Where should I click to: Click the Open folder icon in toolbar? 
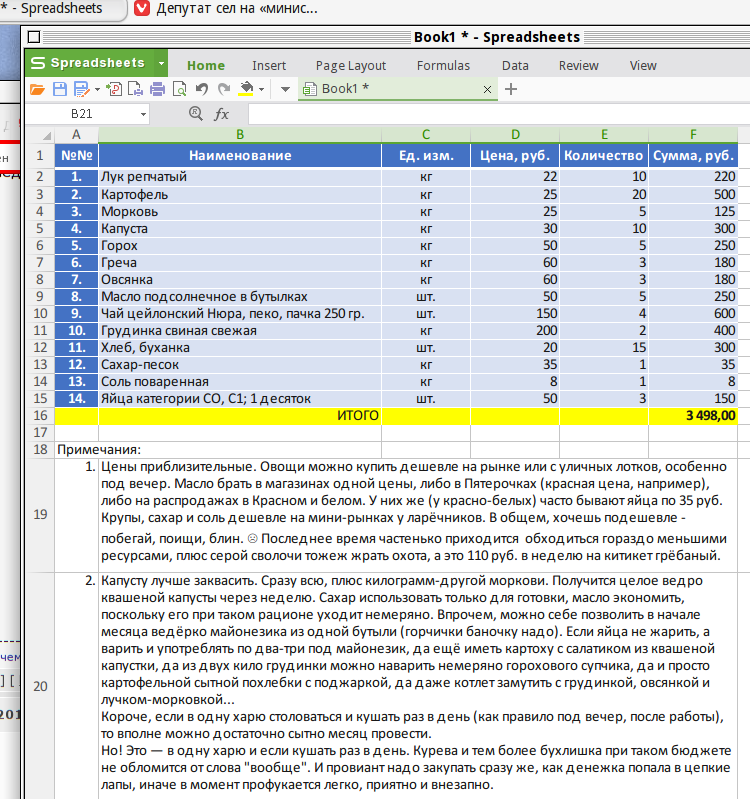37,90
